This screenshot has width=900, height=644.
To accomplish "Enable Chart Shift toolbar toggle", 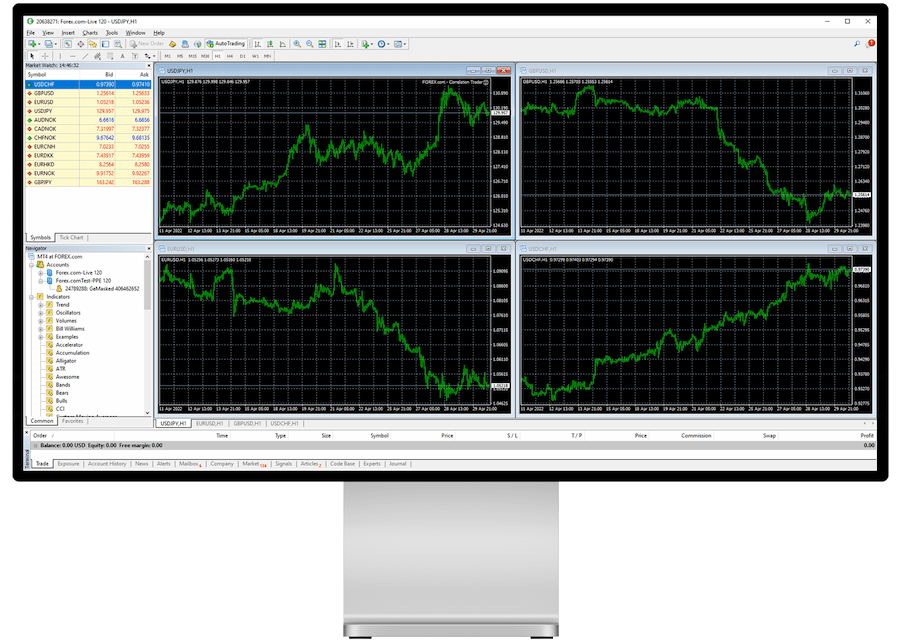I will [350, 44].
